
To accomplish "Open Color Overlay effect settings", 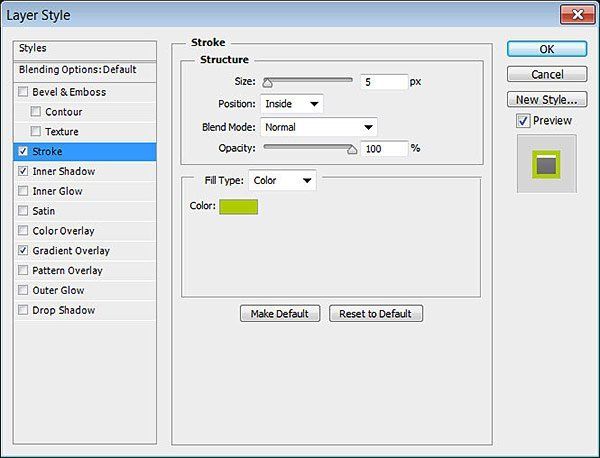I will [63, 231].
